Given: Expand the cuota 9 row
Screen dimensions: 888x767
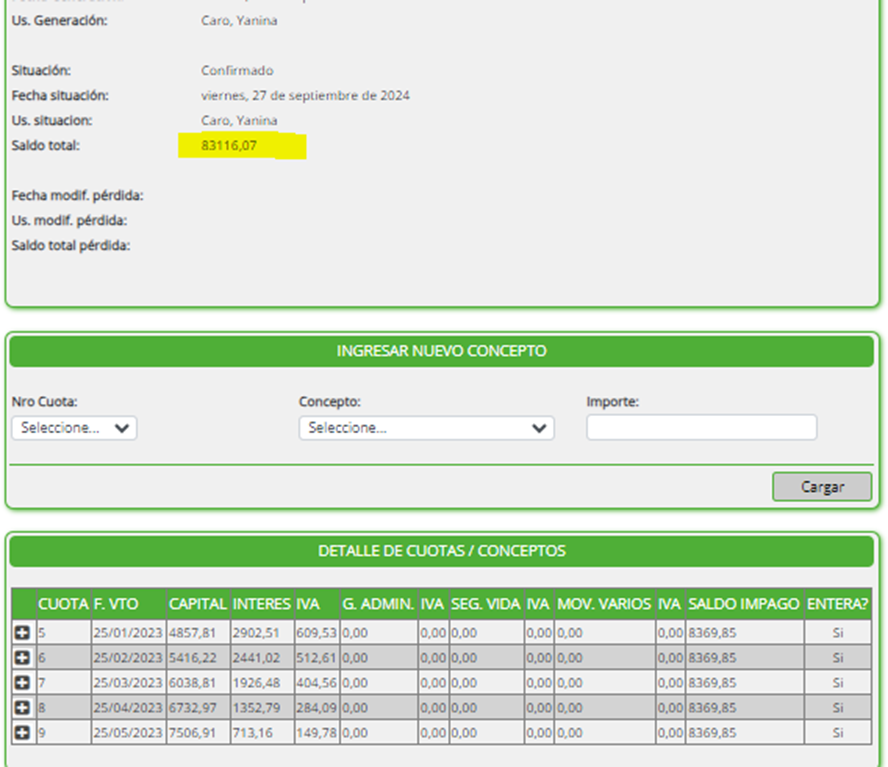Looking at the screenshot, I should pyautogui.click(x=23, y=733).
